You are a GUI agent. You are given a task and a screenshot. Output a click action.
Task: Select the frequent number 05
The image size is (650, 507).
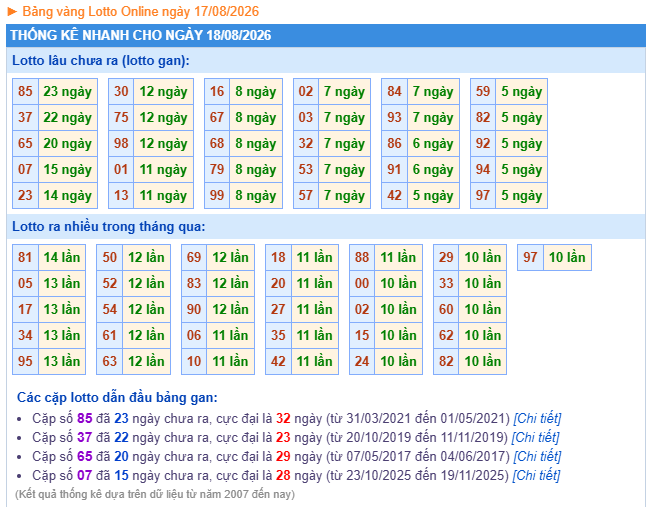point(25,283)
